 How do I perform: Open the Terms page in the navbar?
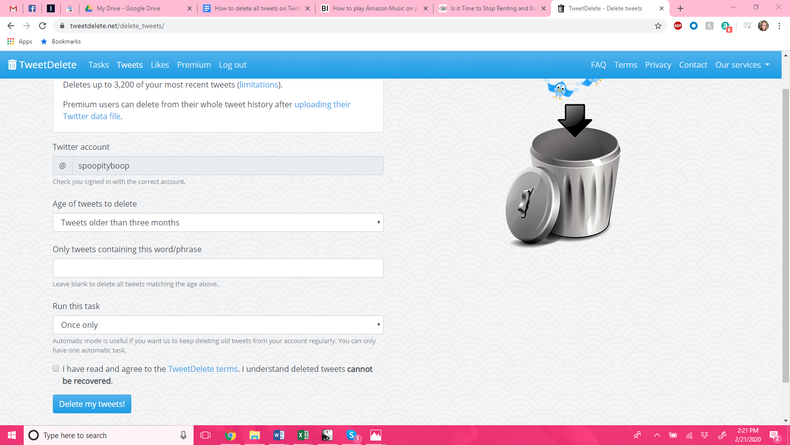click(625, 65)
